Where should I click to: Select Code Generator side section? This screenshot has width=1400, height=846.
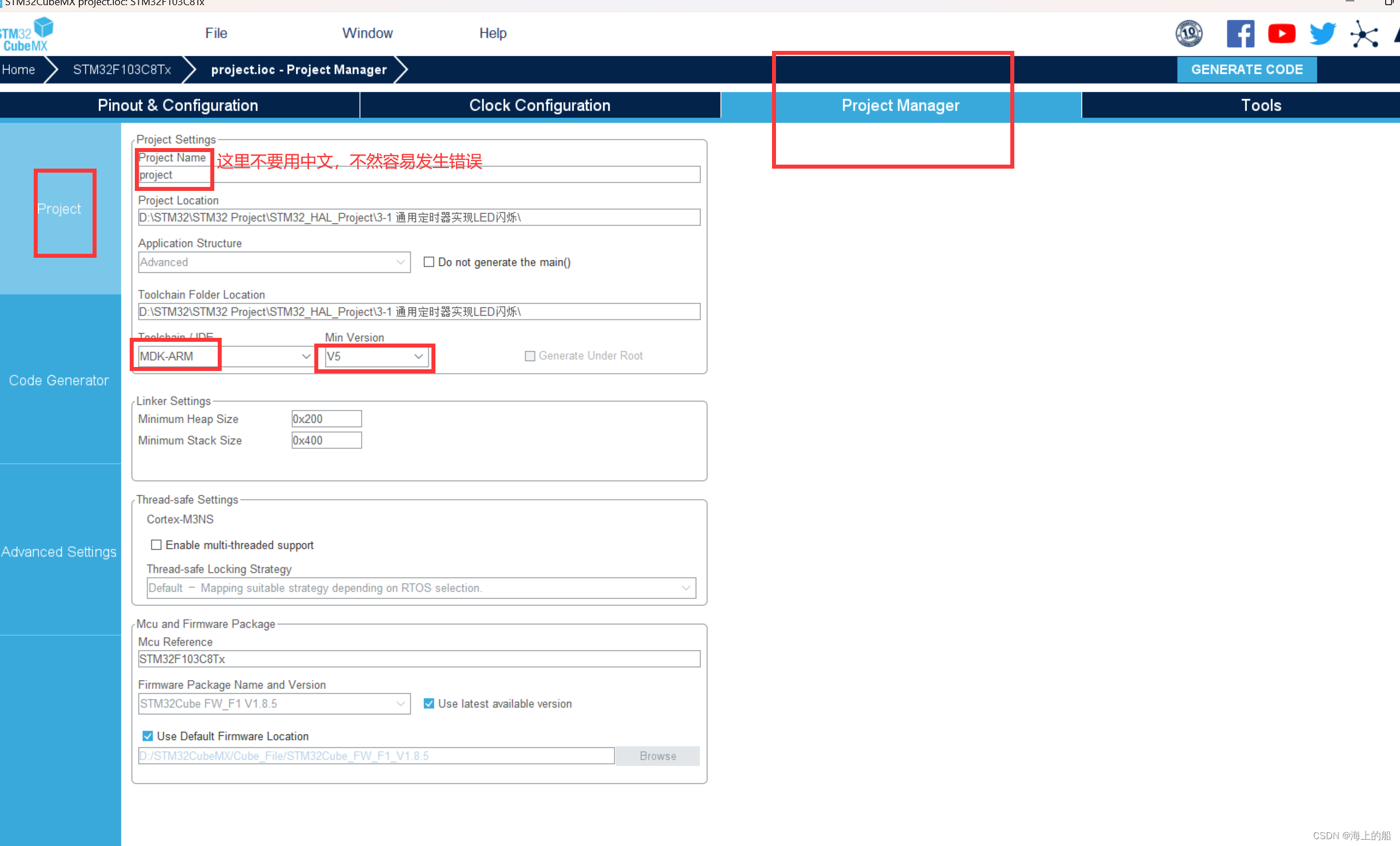click(59, 380)
